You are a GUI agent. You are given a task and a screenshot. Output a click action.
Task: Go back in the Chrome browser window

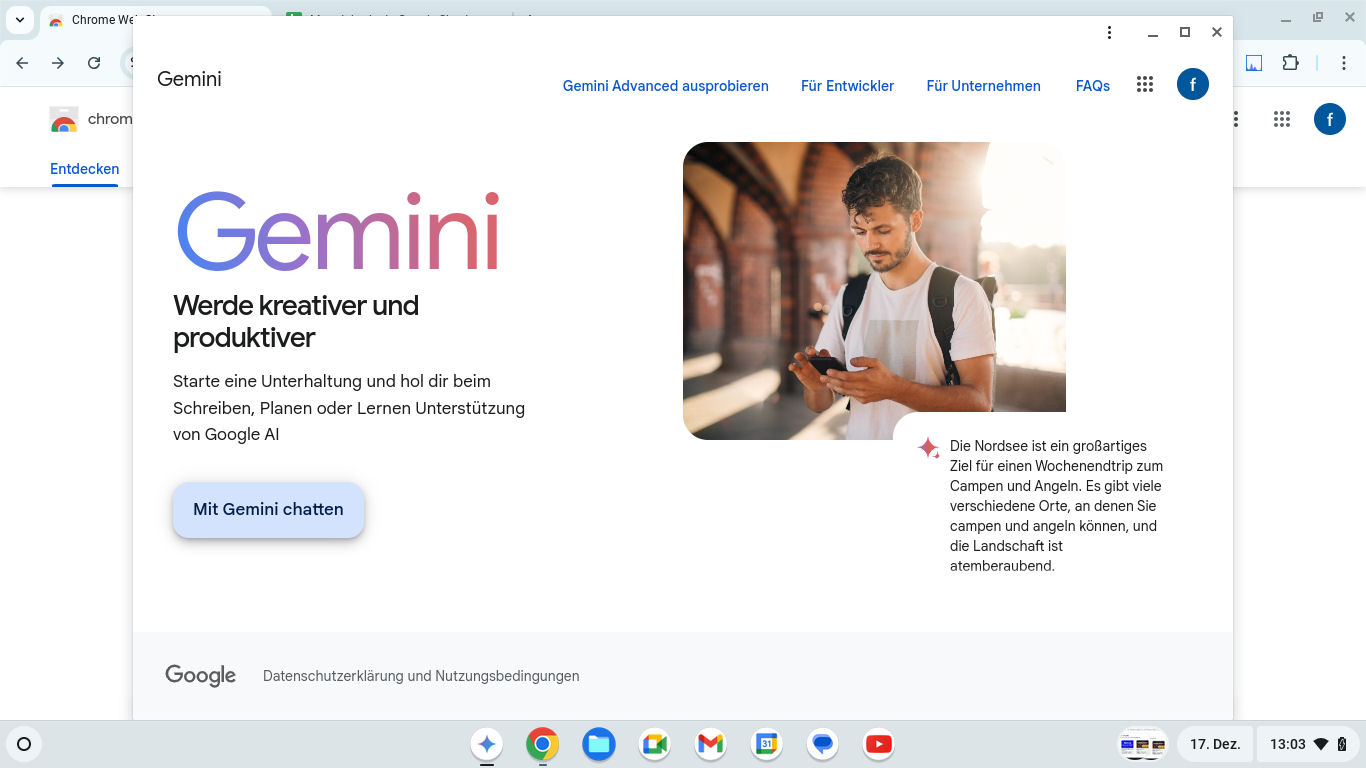(22, 63)
